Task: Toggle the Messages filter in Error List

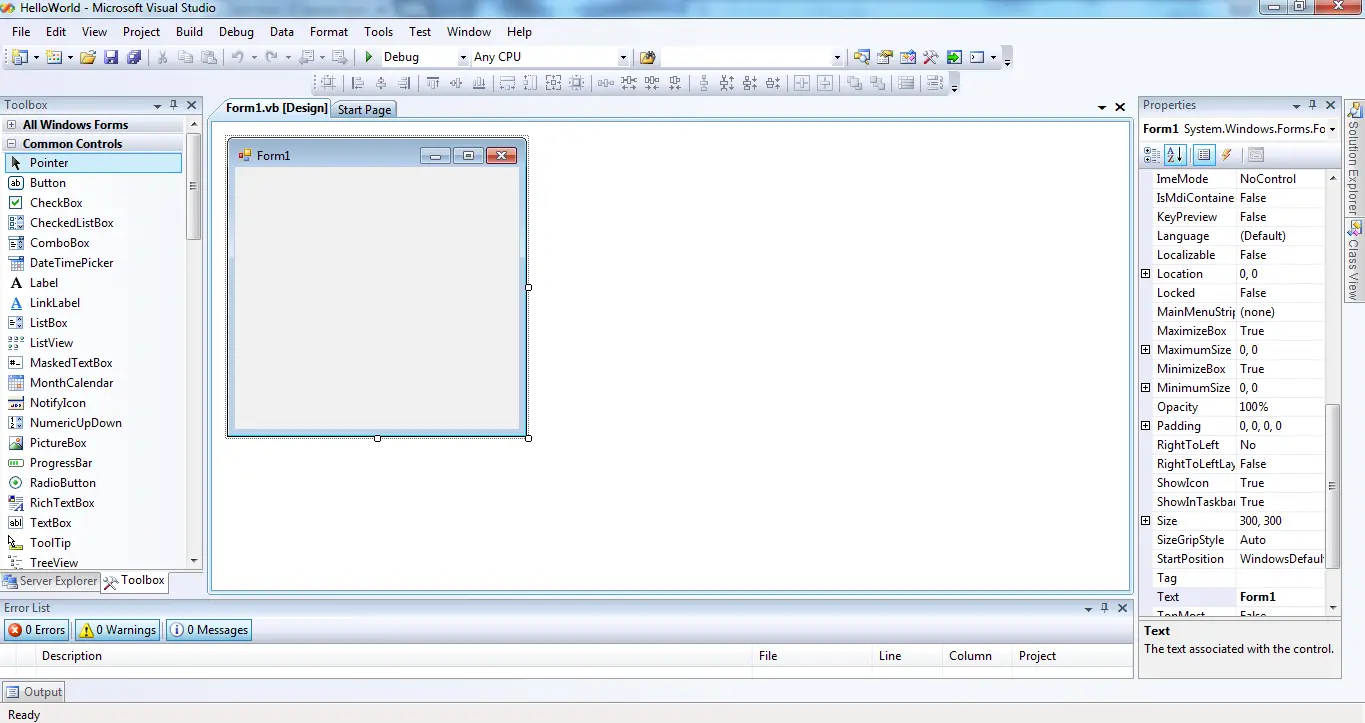Action: pos(209,630)
